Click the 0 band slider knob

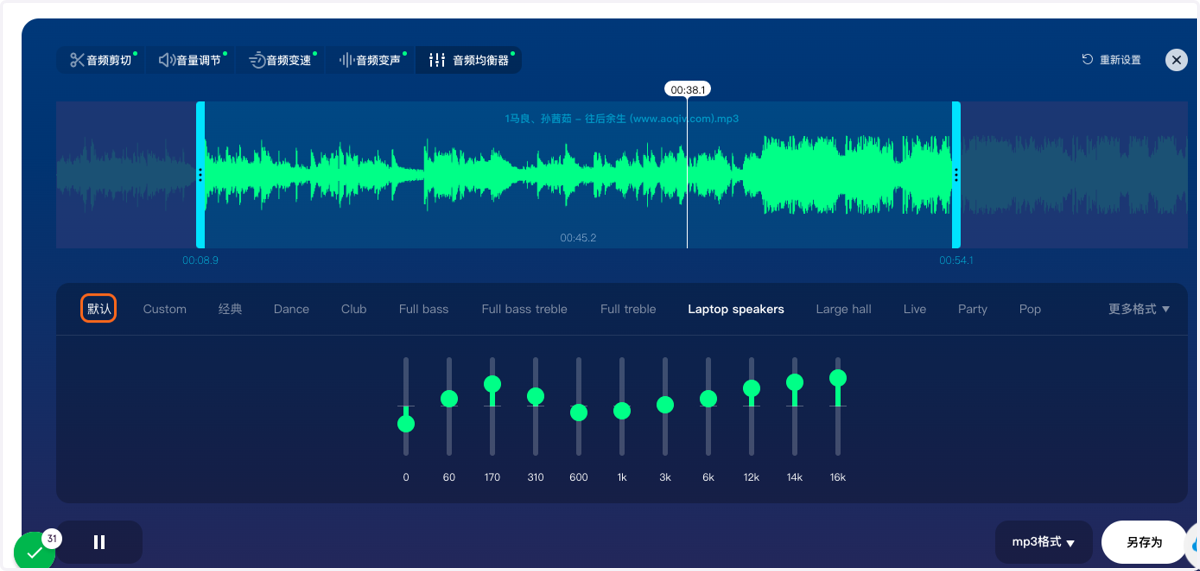406,424
